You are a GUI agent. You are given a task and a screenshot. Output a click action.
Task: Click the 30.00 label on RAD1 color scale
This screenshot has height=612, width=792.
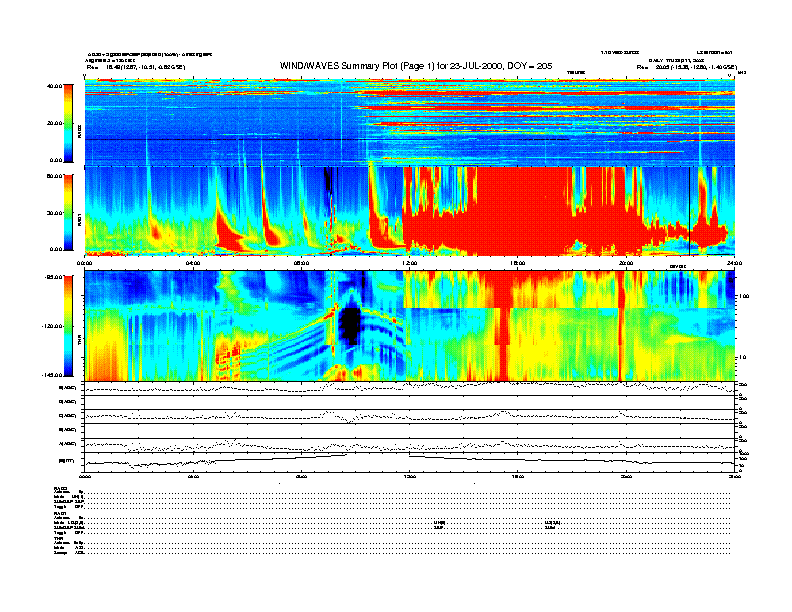(x=54, y=213)
